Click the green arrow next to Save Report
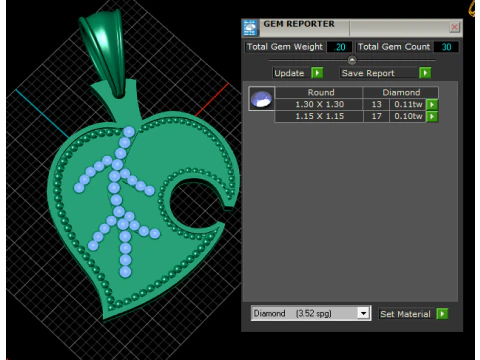The width and height of the screenshot is (480, 360). (x=425, y=73)
